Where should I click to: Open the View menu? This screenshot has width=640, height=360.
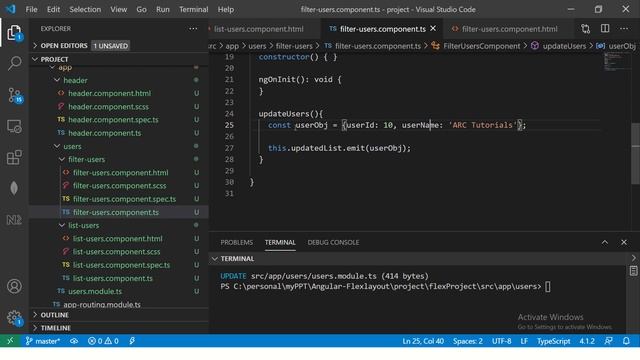click(118, 9)
